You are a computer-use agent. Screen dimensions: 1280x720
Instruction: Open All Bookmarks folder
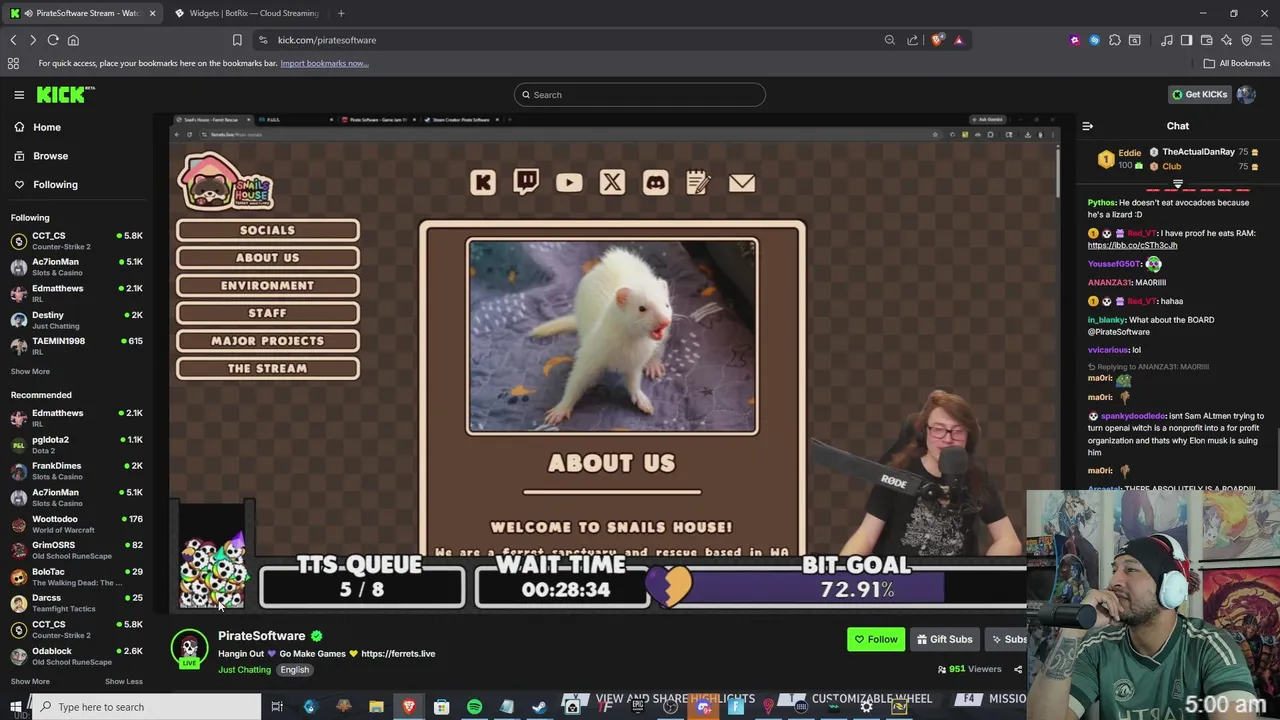coord(1237,63)
